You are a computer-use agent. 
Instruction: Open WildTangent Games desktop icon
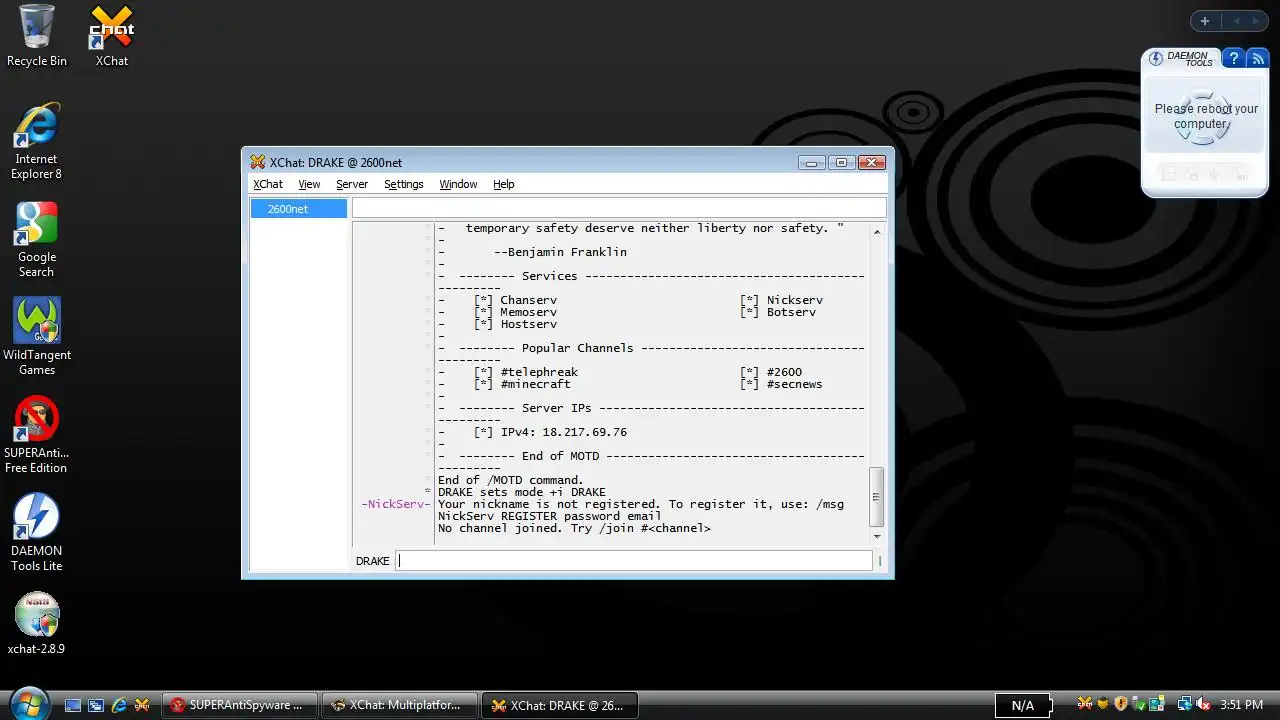pyautogui.click(x=37, y=337)
